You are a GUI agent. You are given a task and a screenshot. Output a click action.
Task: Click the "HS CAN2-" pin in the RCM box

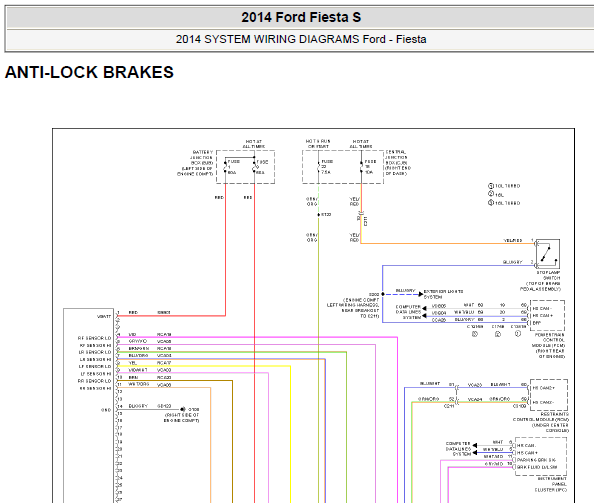tap(543, 402)
